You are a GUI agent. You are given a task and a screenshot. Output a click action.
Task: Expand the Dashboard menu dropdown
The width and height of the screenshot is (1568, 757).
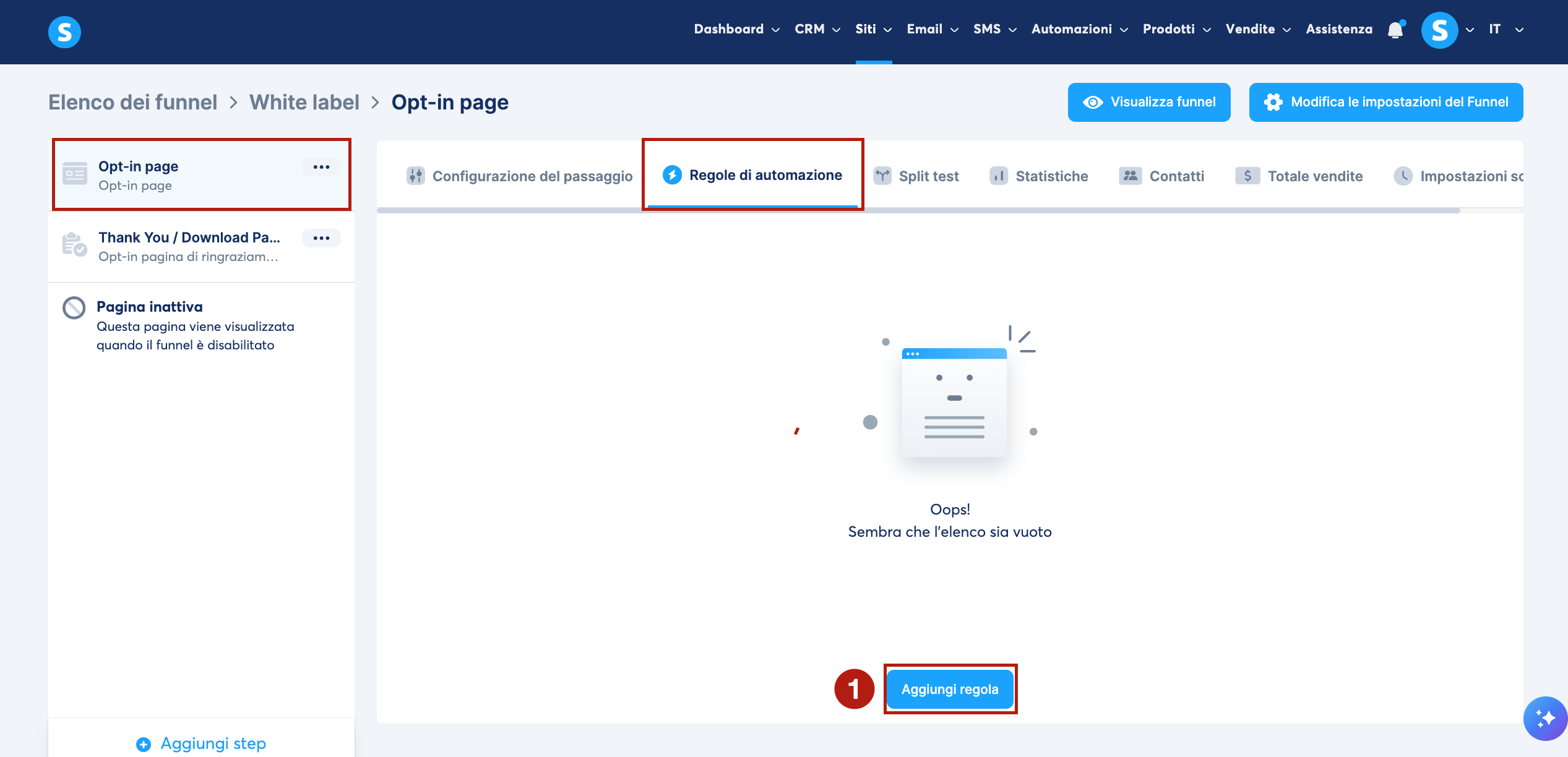click(736, 29)
